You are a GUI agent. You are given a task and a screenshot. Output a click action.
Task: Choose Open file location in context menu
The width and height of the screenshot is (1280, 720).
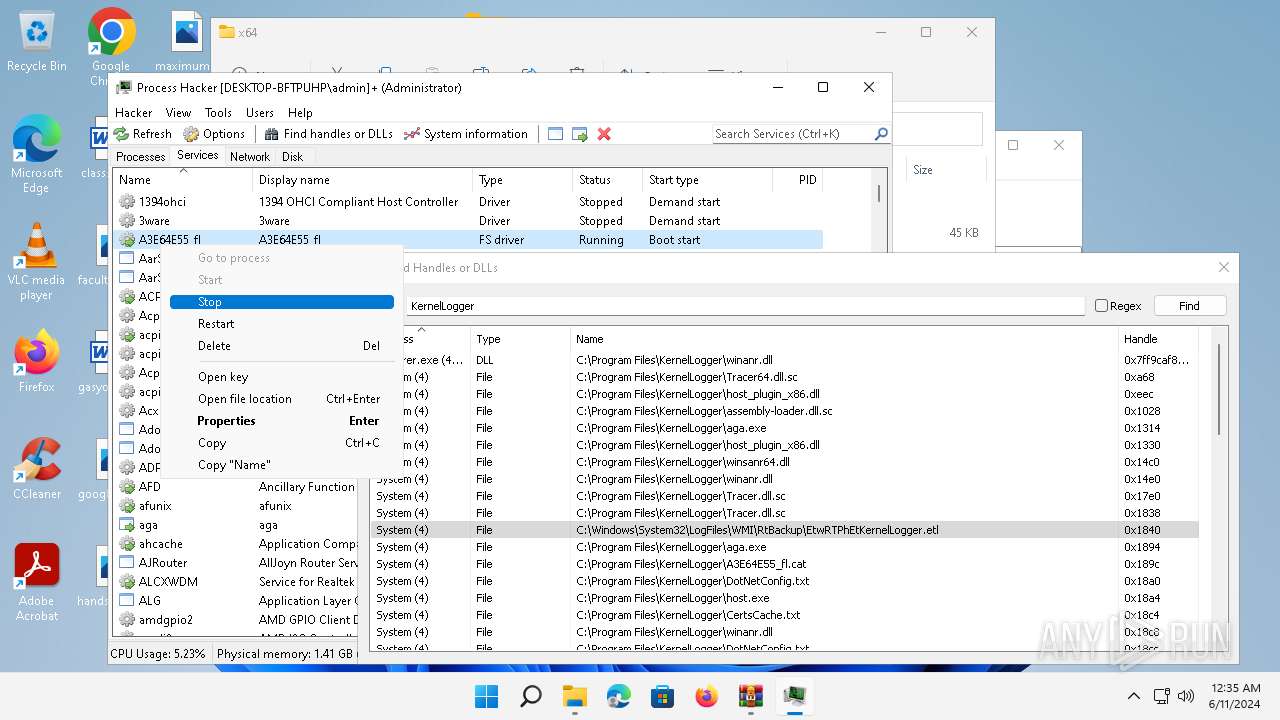pos(282,399)
